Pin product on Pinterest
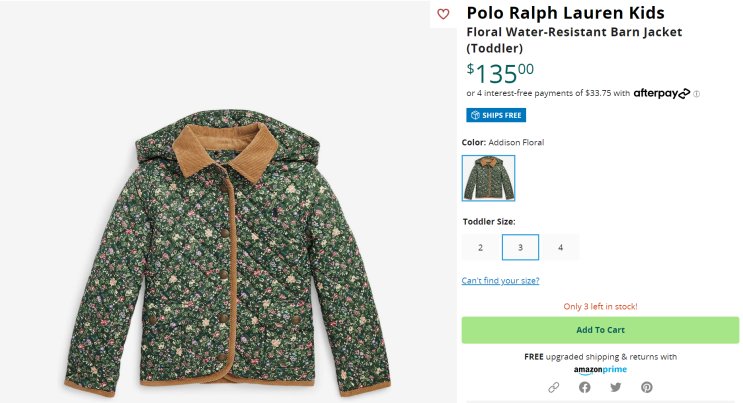 tap(647, 387)
